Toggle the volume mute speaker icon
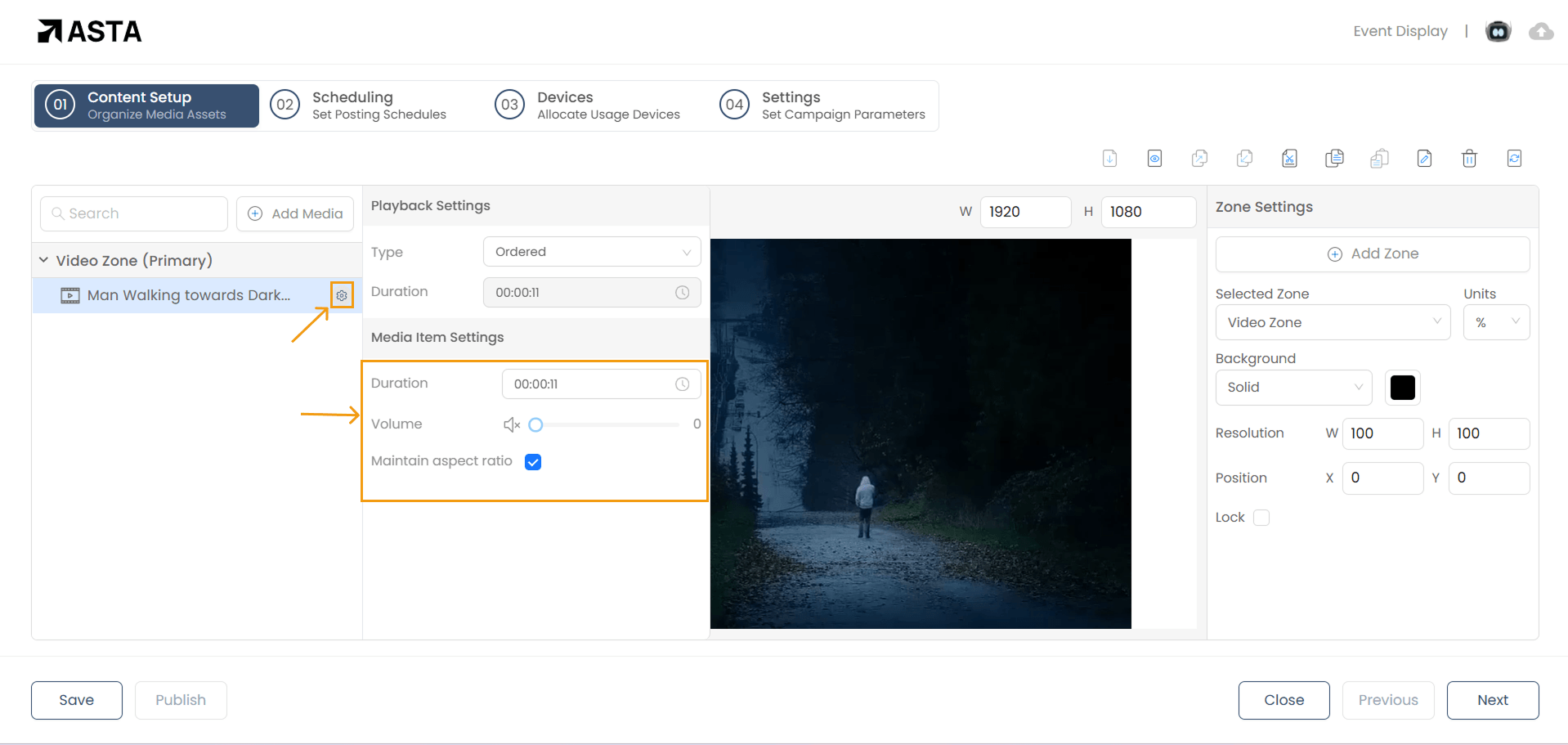Image resolution: width=1568 pixels, height=745 pixels. pyautogui.click(x=512, y=424)
